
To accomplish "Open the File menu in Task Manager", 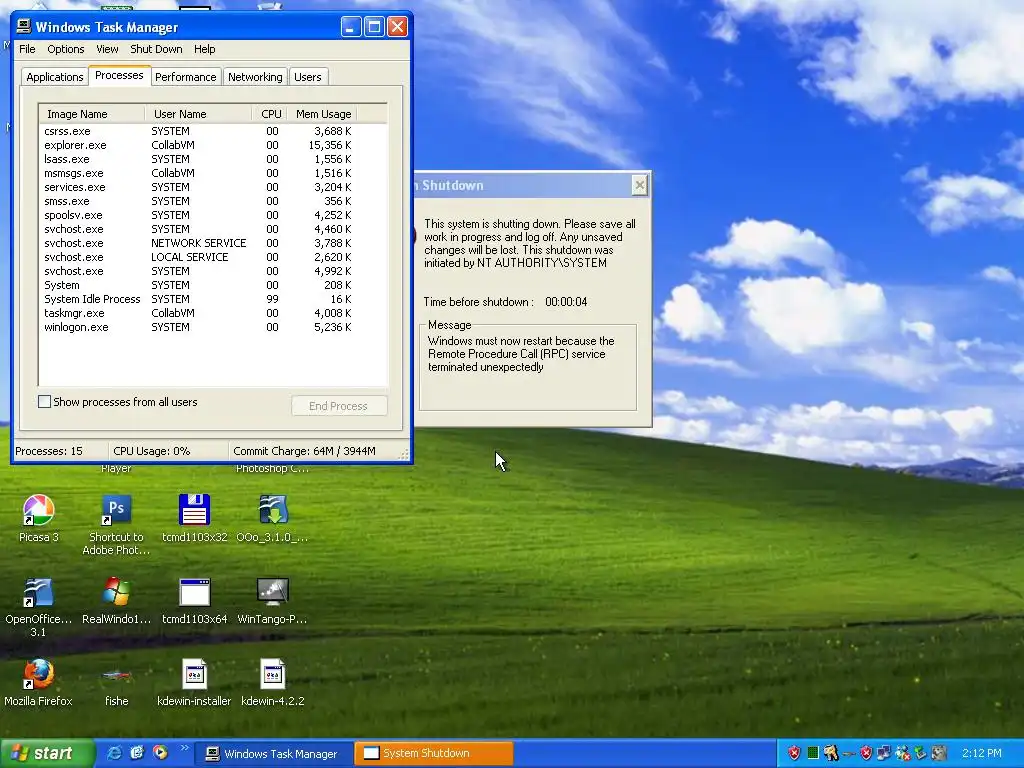I will pos(27,49).
